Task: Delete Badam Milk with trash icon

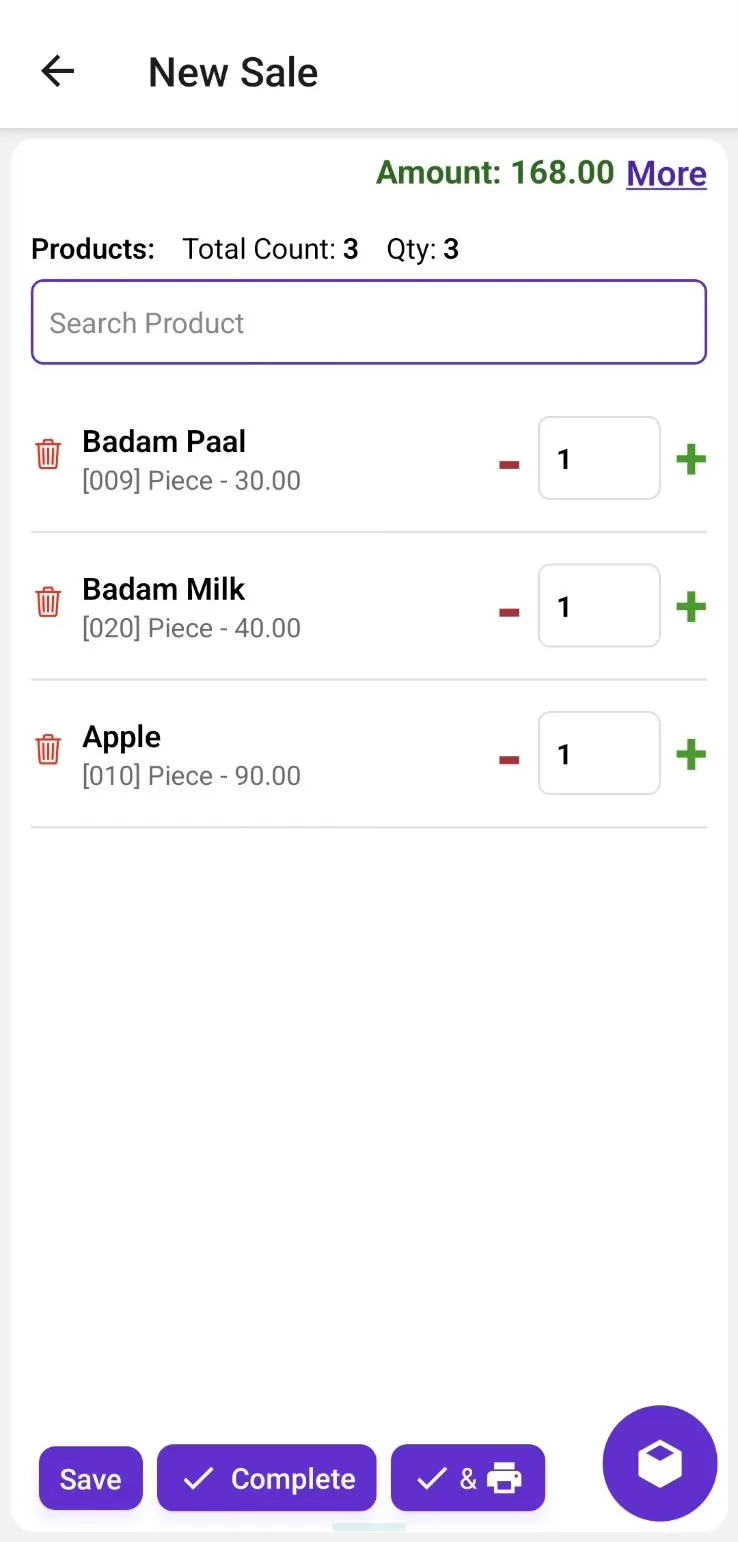Action: click(x=48, y=602)
